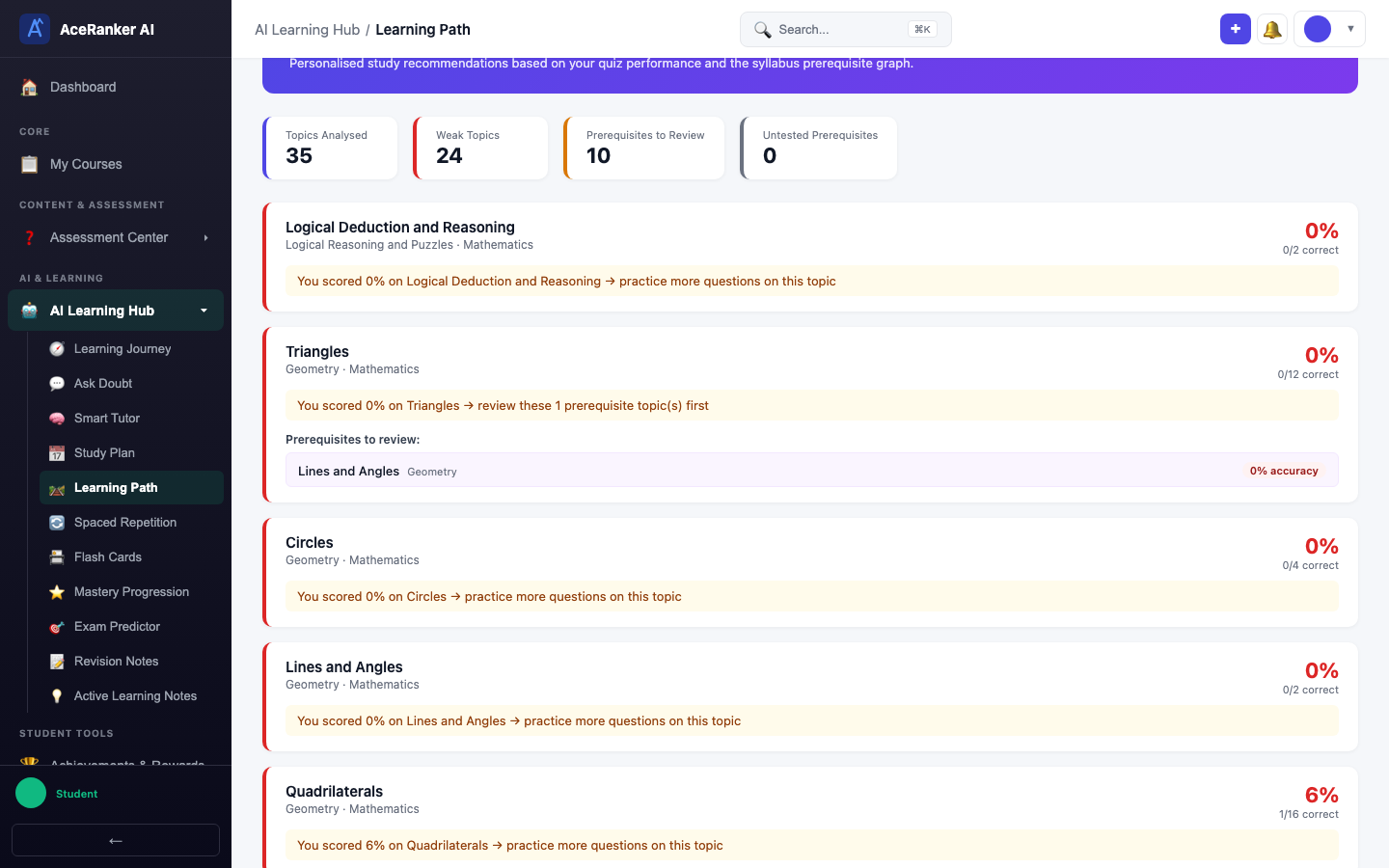This screenshot has height=868, width=1389.
Task: Expand Assessment Center submenu arrow
Action: tap(205, 237)
